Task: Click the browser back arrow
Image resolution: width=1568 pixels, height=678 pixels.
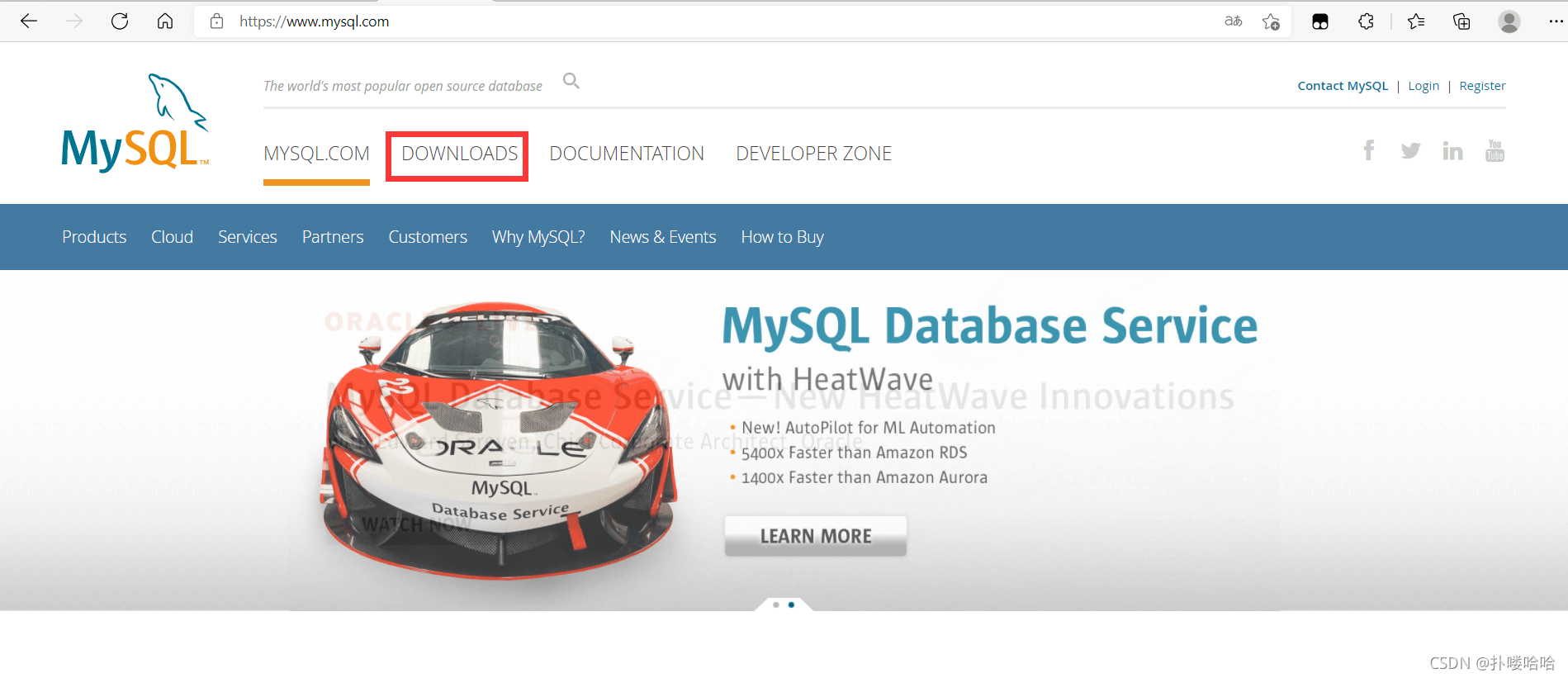Action: 29,21
